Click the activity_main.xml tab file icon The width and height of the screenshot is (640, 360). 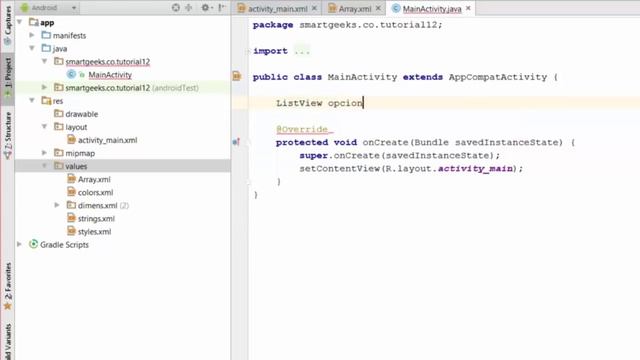point(242,8)
